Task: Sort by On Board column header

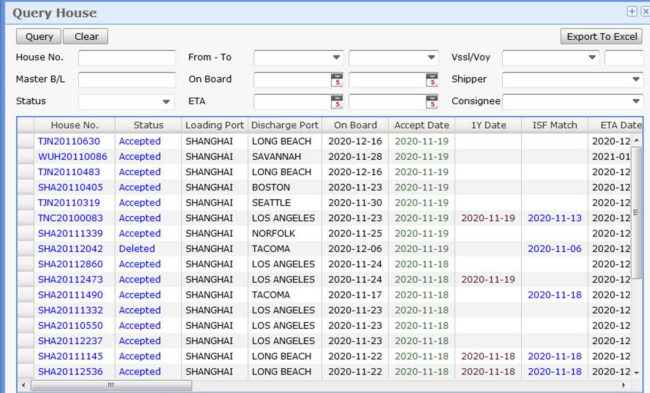Action: coord(355,125)
